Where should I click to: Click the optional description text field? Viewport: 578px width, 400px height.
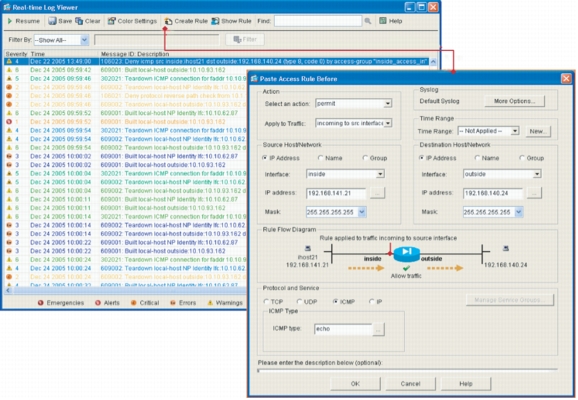coord(407,370)
